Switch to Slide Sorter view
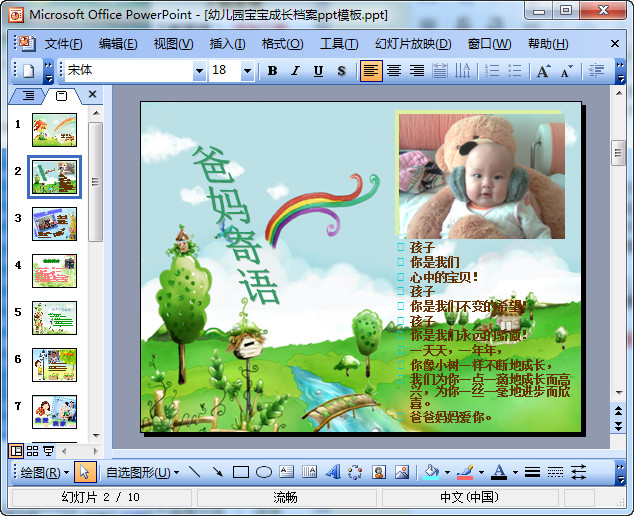 coord(32,451)
